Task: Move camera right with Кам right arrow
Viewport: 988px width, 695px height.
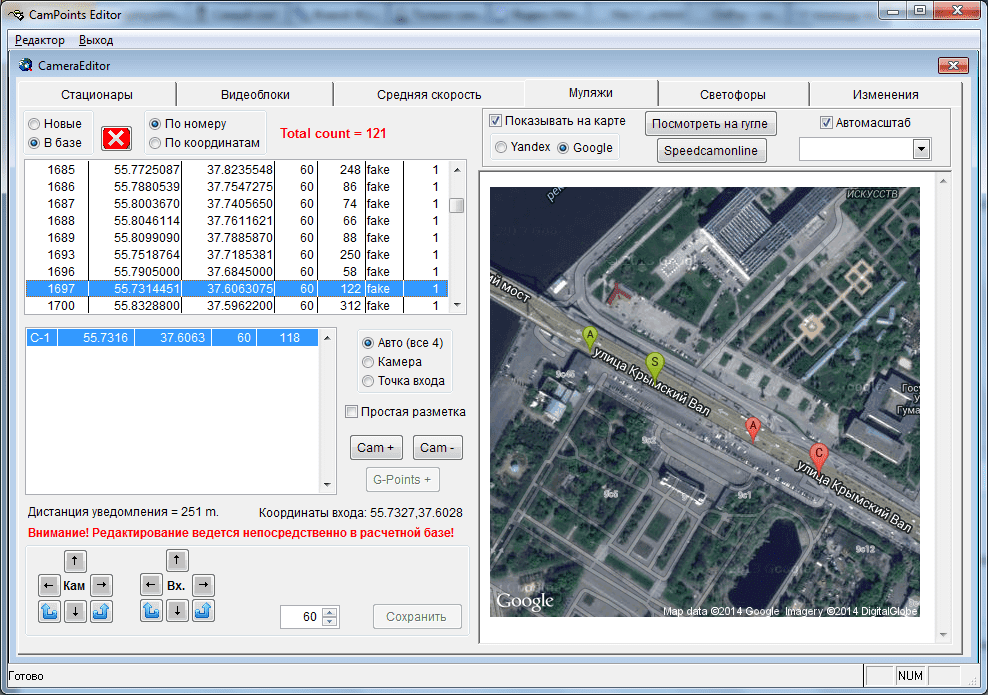Action: (x=101, y=585)
